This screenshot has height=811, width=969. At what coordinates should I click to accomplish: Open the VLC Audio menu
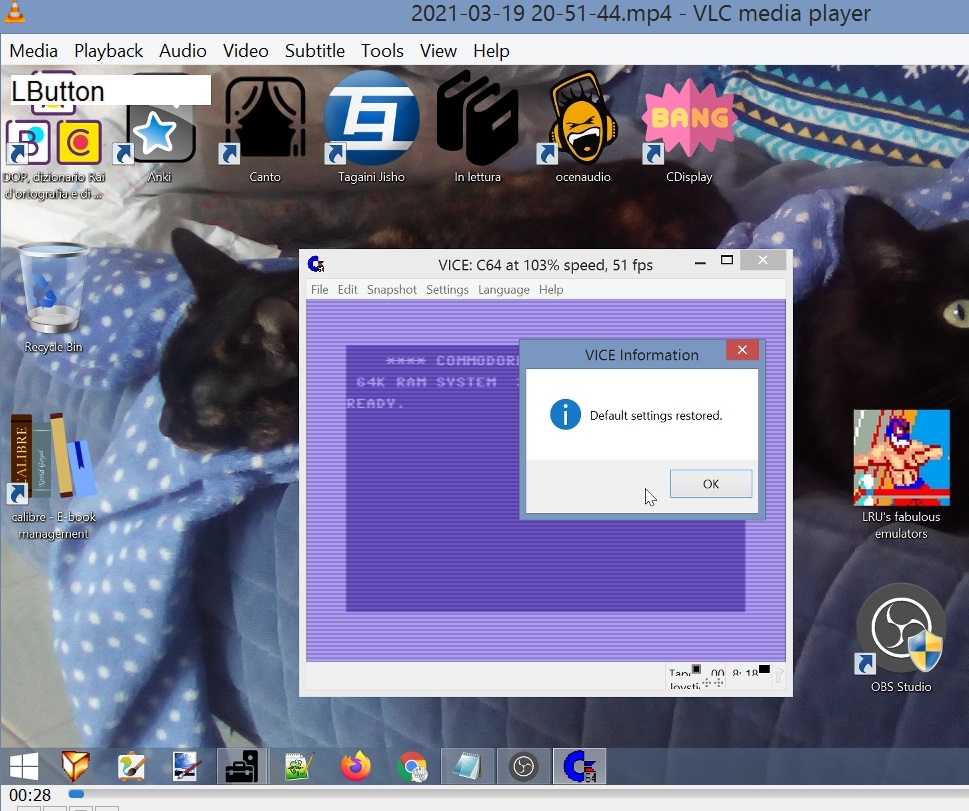182,51
